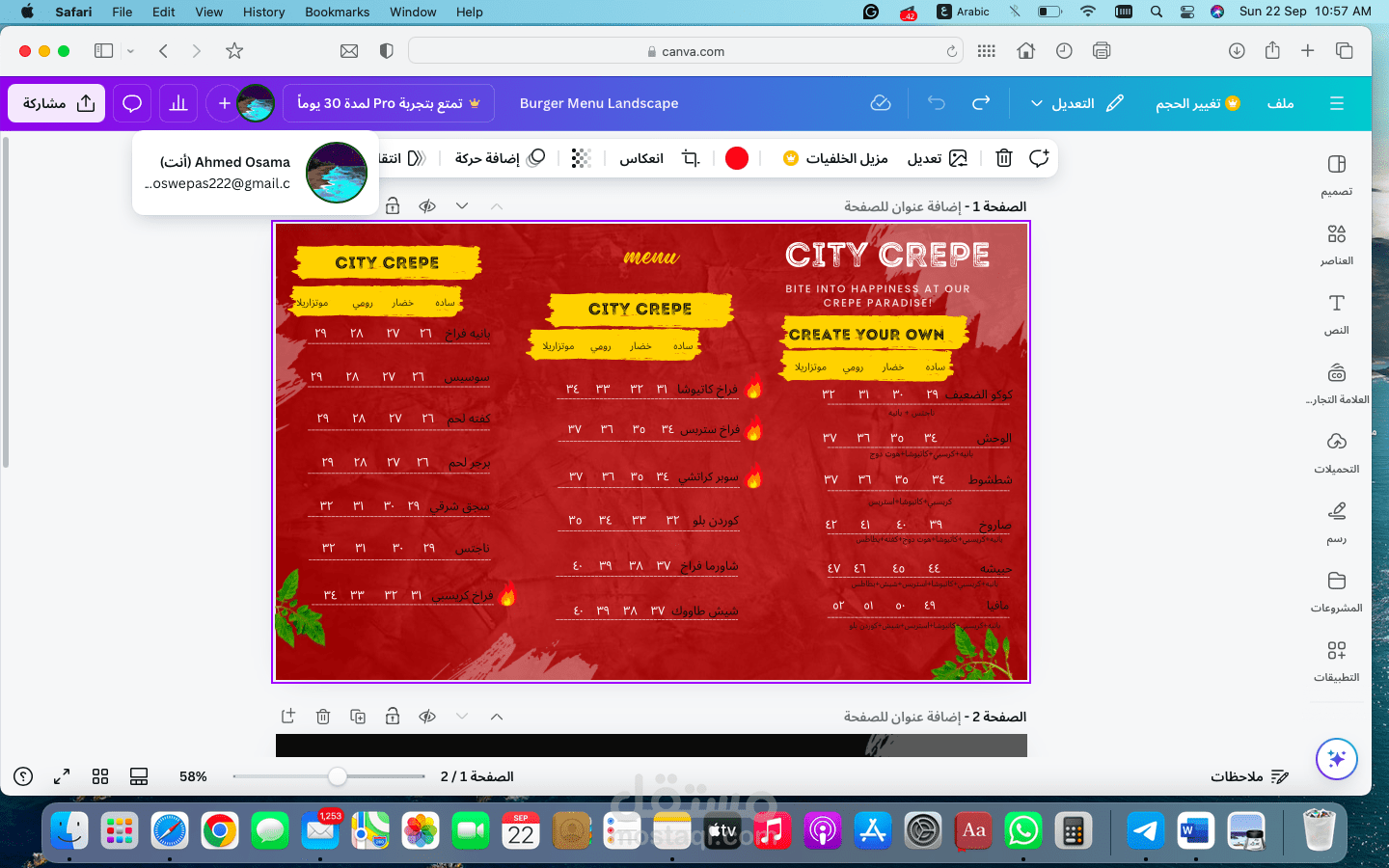Move page 2 up with chevron
Screen dimensions: 1389x868
(497, 717)
